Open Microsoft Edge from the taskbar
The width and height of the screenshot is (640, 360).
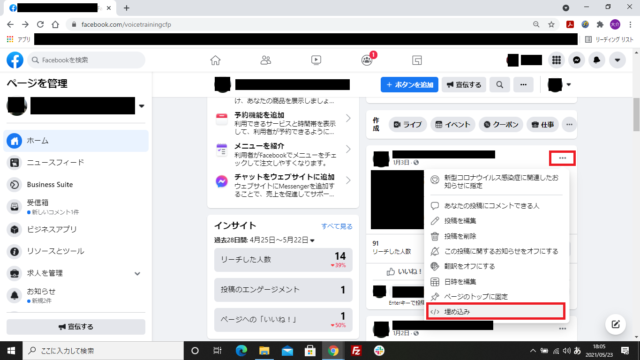[x=241, y=351]
